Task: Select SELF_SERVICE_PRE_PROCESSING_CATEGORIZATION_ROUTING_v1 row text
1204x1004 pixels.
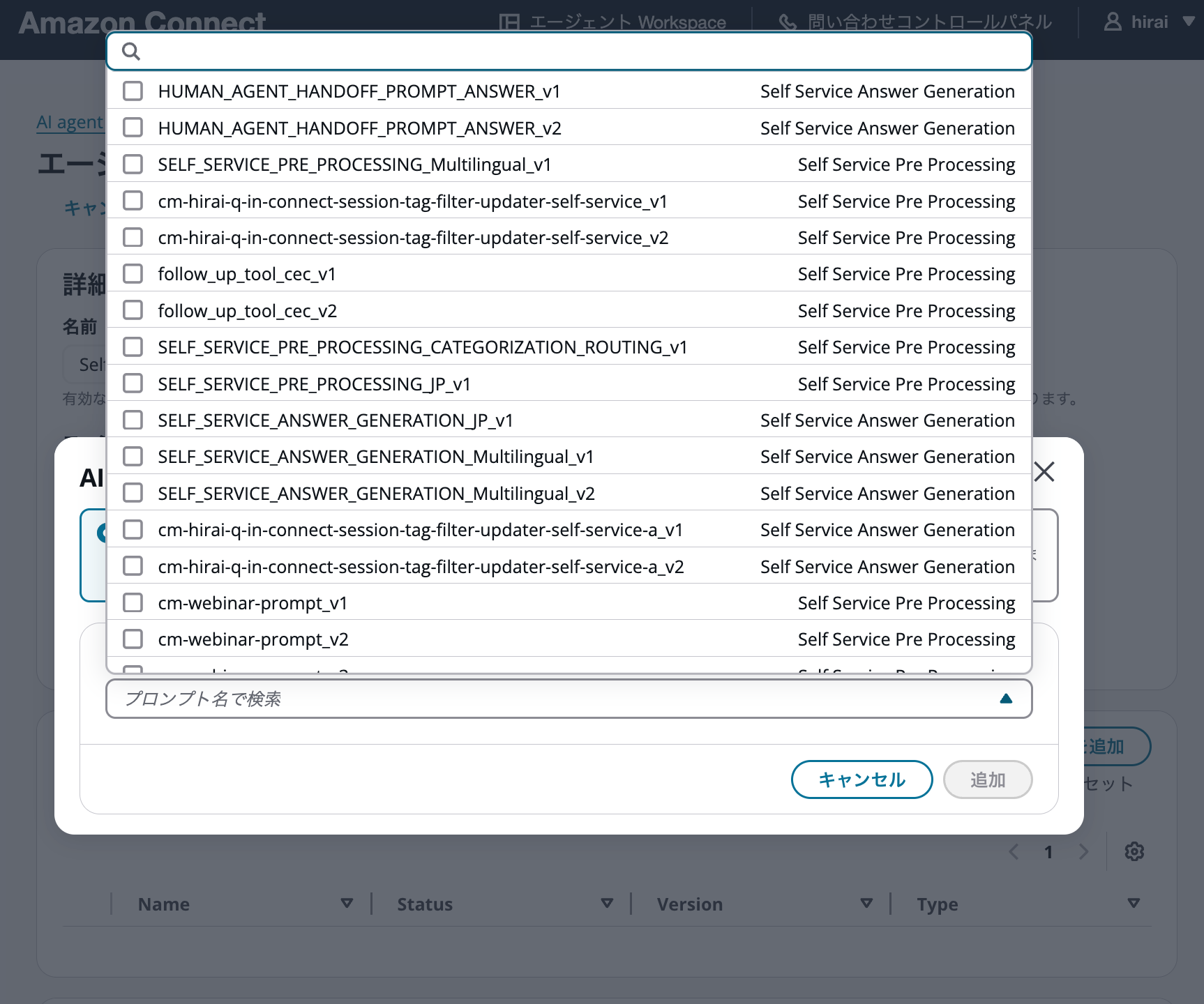Action: point(423,347)
